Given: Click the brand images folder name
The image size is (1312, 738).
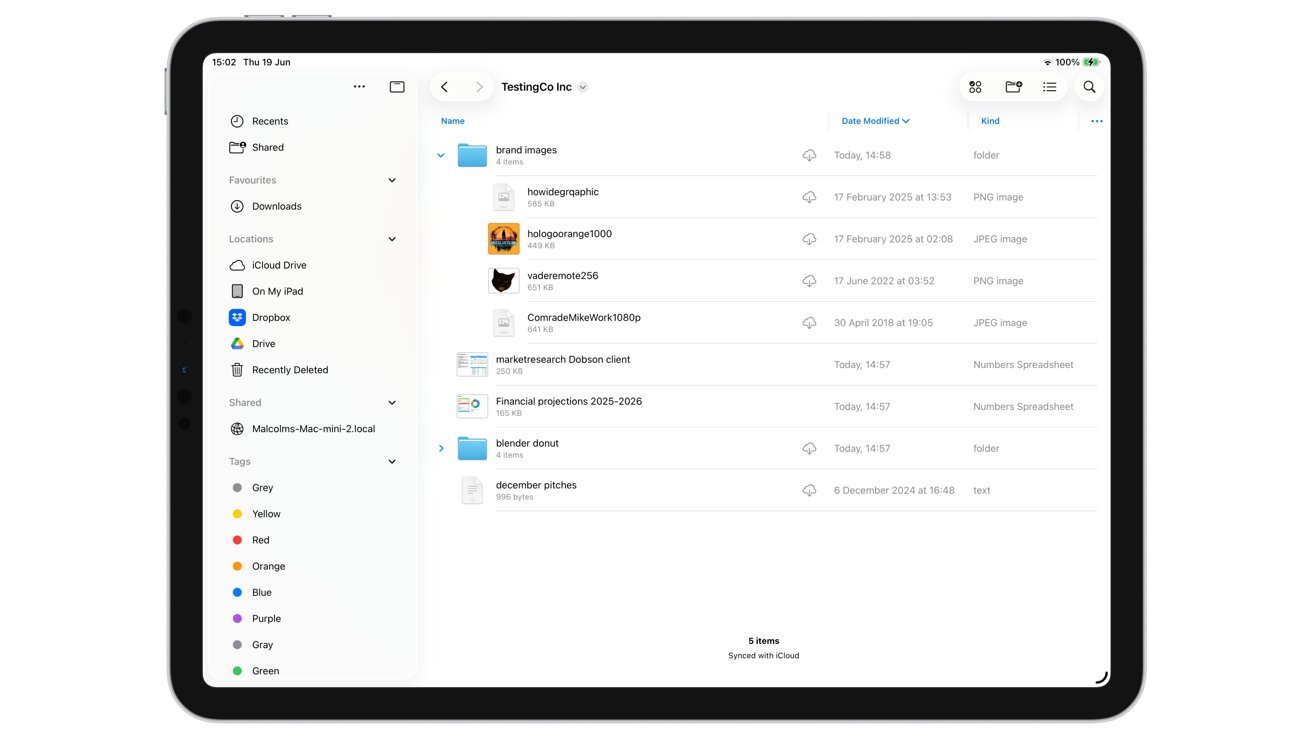Looking at the screenshot, I should click(x=526, y=150).
